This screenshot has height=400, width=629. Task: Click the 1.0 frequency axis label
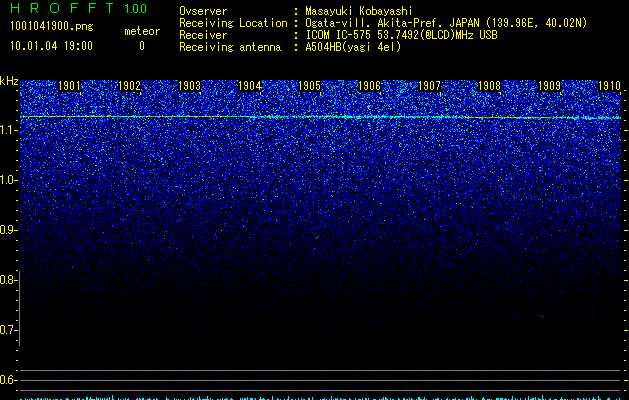(x=8, y=180)
